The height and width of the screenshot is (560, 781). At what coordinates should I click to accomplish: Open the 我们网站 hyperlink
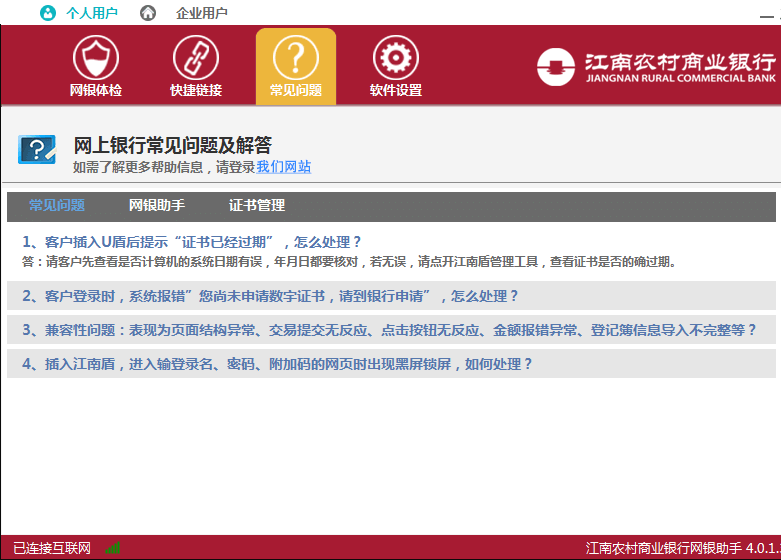[x=284, y=167]
